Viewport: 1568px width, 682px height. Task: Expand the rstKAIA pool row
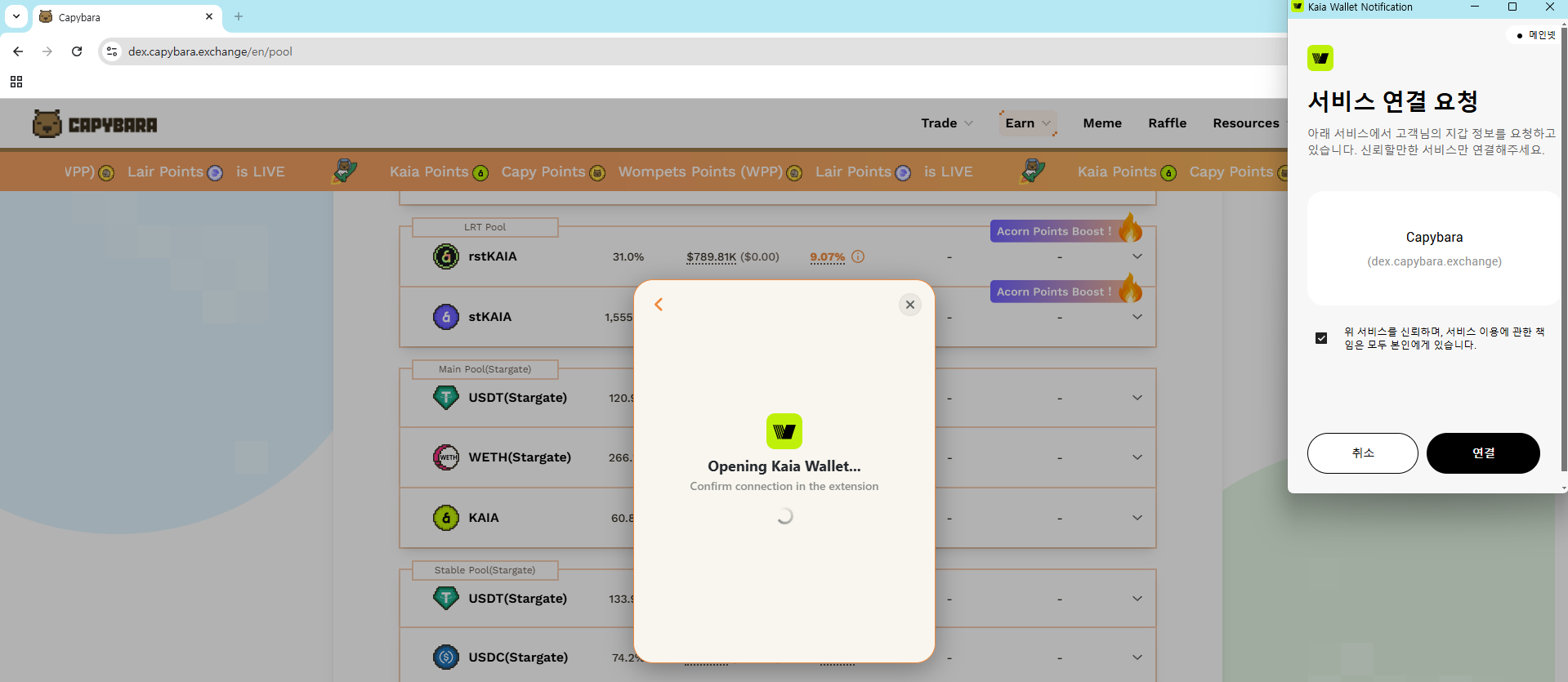(x=1137, y=256)
